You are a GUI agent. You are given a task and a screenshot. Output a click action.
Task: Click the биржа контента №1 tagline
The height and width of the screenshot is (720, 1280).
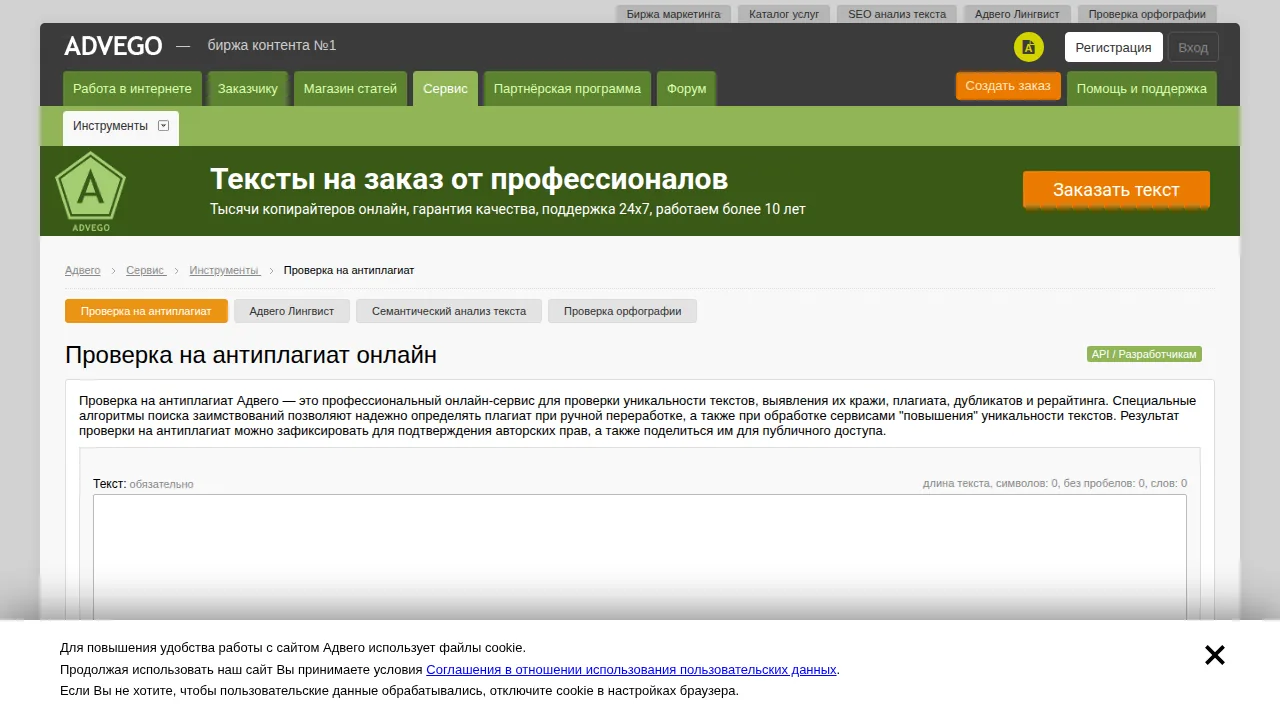click(x=272, y=46)
